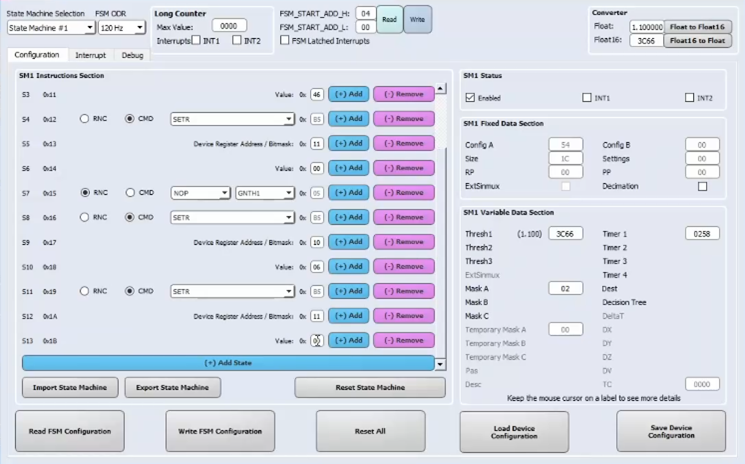
Task: Add a state after S5
Action: point(349,143)
